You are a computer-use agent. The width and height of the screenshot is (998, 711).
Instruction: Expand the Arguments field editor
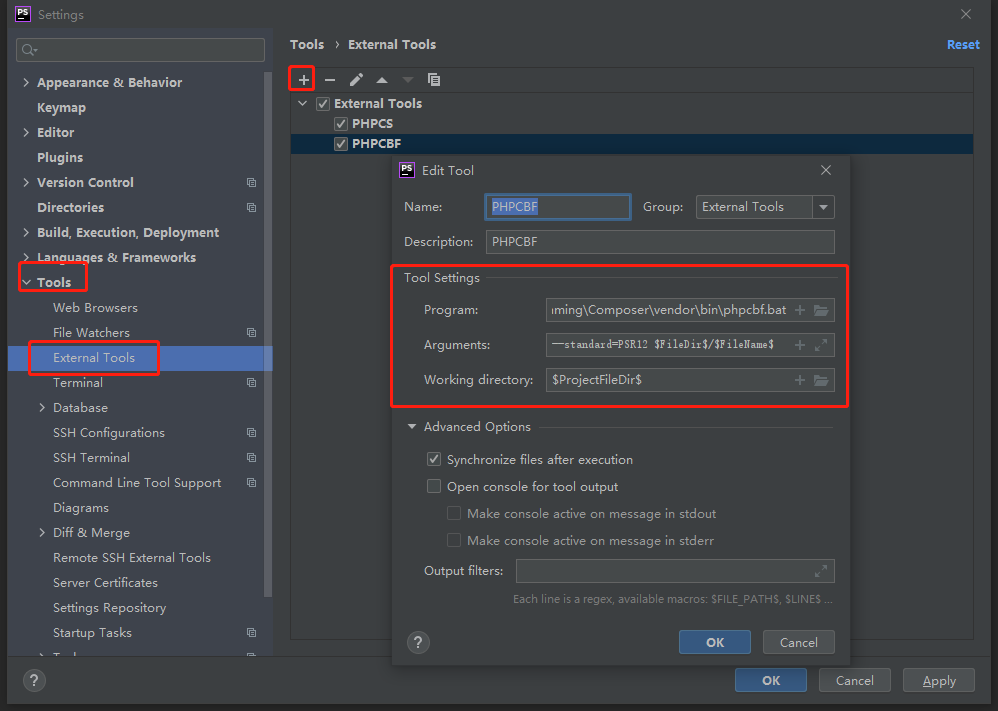click(x=821, y=345)
